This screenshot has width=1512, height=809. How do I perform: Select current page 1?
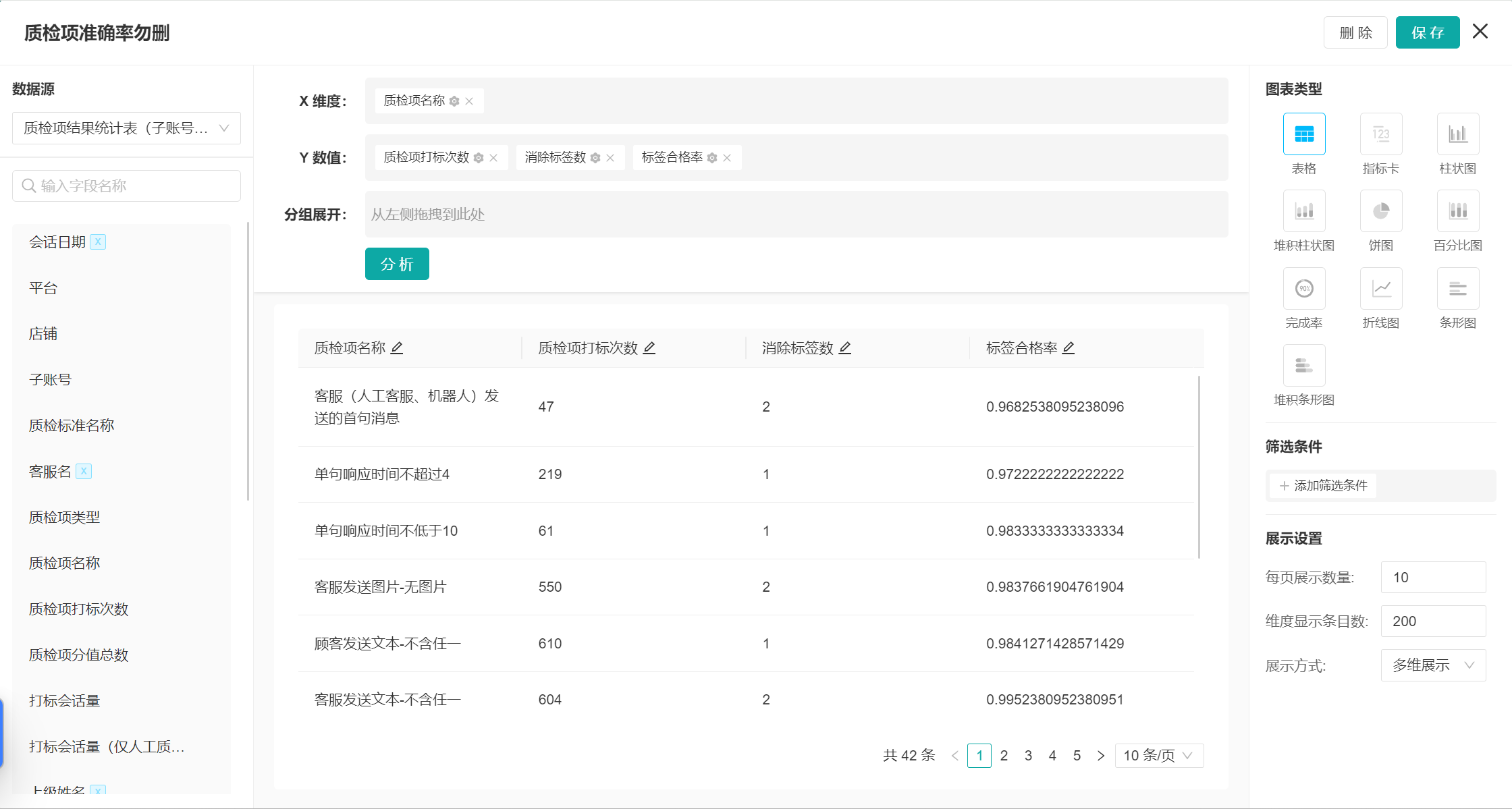tap(979, 756)
